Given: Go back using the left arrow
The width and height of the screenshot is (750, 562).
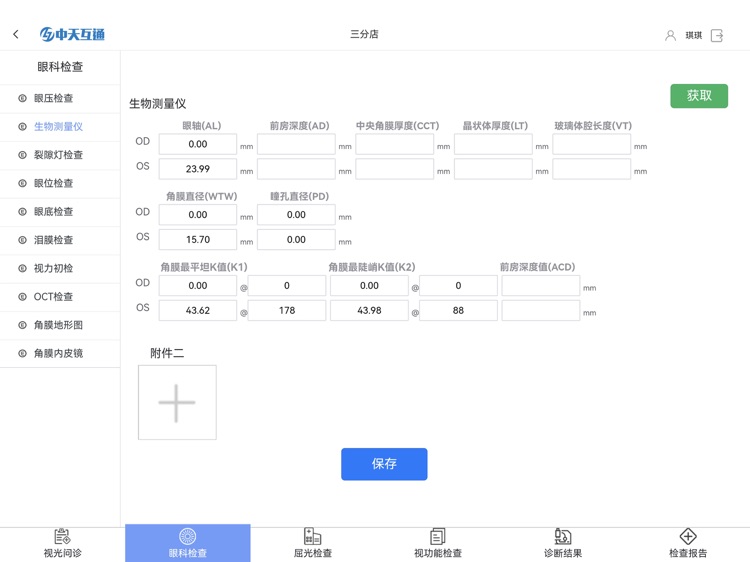Looking at the screenshot, I should pos(16,34).
